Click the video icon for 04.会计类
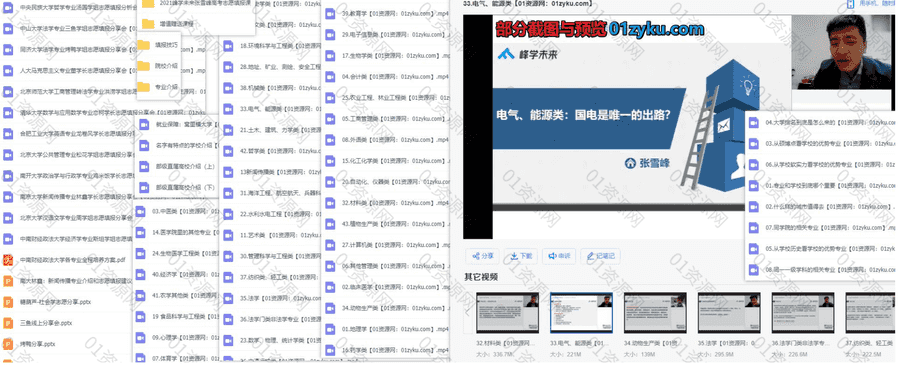Screen dimensions: 900x368 pos(329,76)
